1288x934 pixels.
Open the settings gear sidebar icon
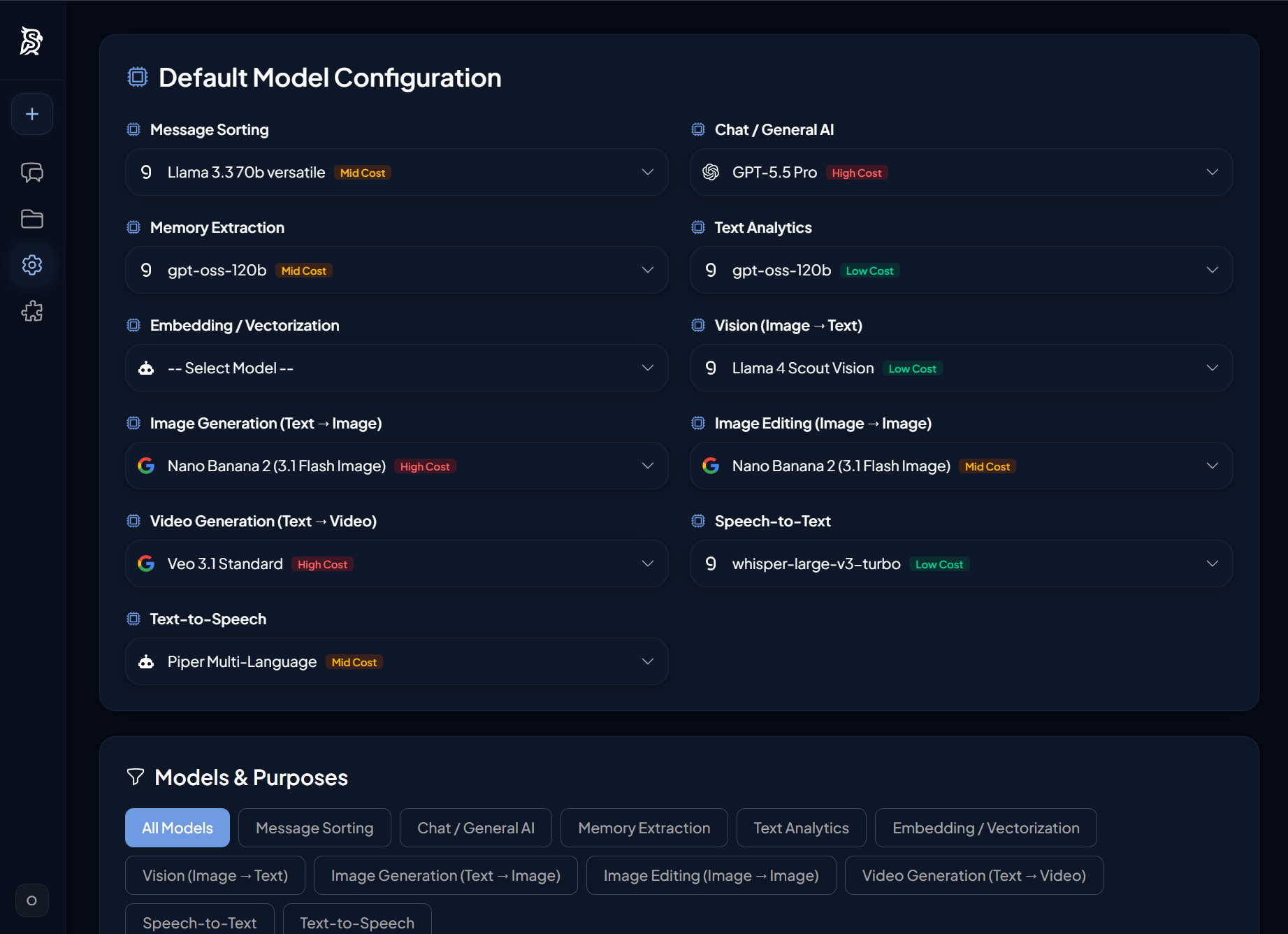coord(32,265)
